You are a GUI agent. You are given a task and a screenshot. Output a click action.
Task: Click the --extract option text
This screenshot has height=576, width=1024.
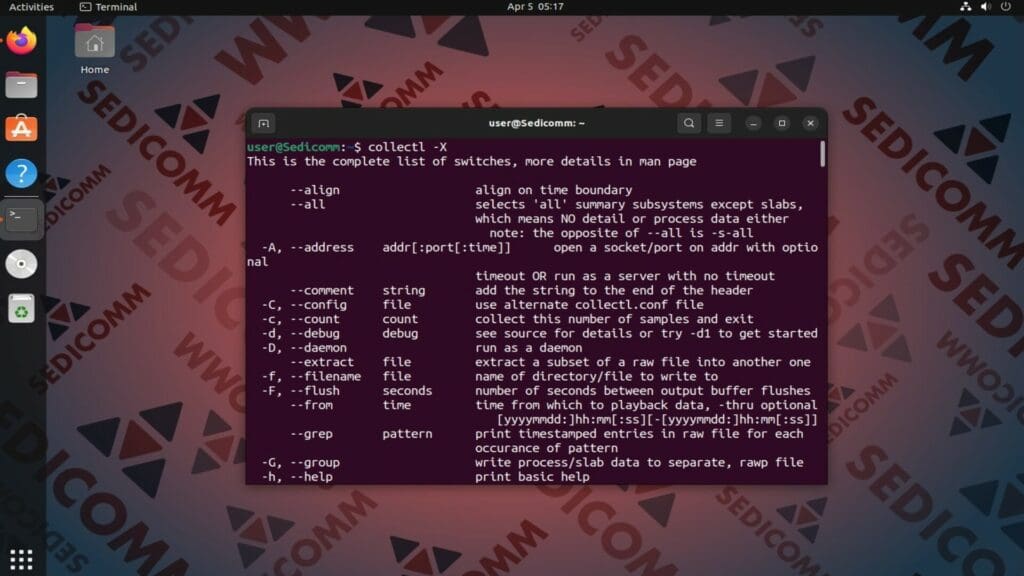[x=322, y=362]
